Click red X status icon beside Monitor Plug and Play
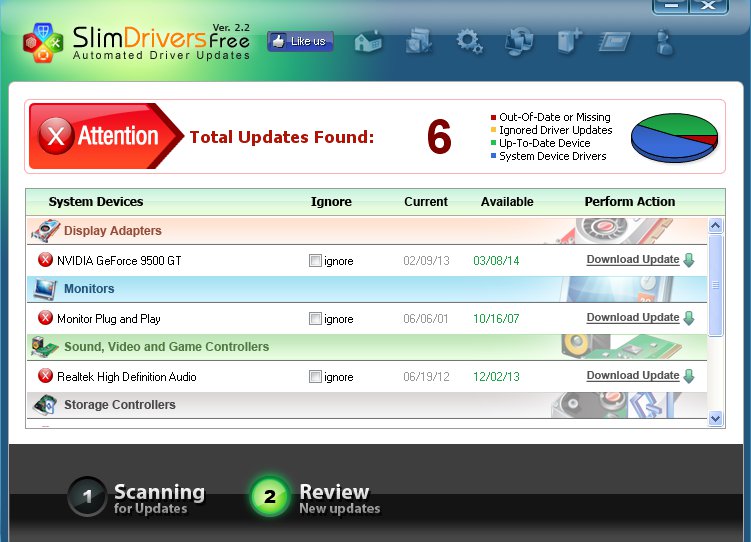This screenshot has height=542, width=751. 46,318
